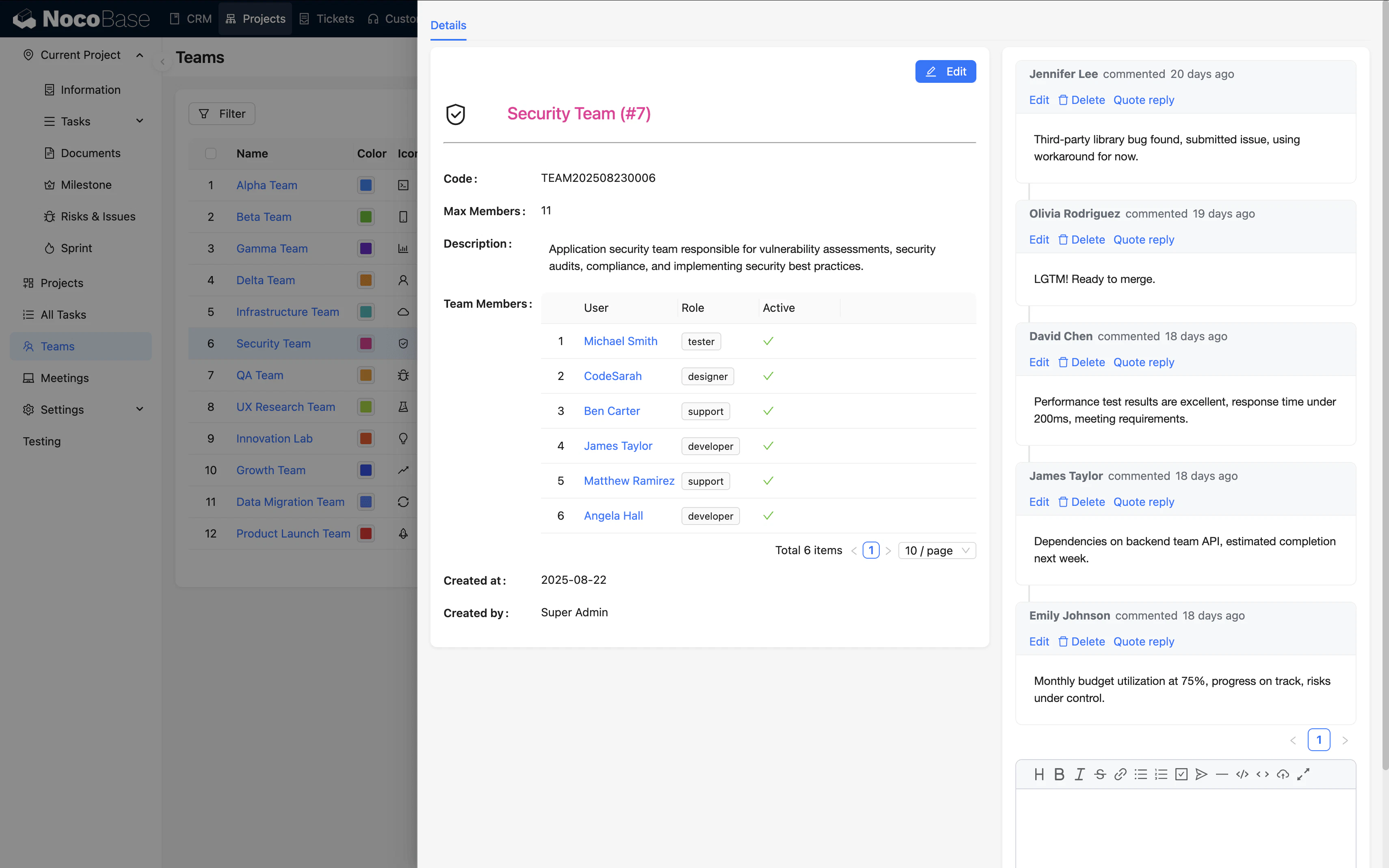Click the 'developer' role tag for James Taylor
The width and height of the screenshot is (1389, 868).
pos(710,446)
